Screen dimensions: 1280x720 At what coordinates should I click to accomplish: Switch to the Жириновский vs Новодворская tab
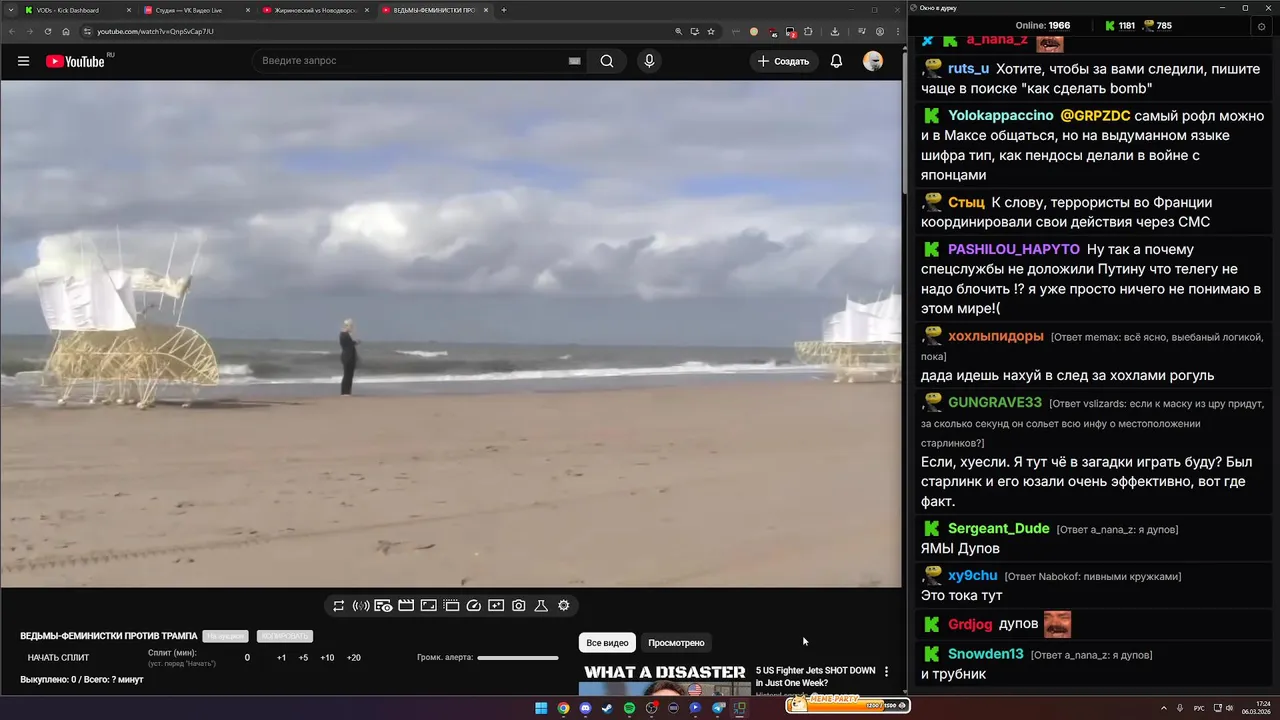tap(315, 10)
